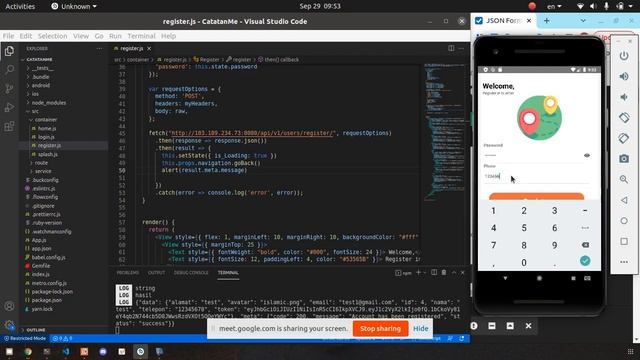Open a new browser tab with the plus button
Screen dimensions: 640x360
(547, 20)
